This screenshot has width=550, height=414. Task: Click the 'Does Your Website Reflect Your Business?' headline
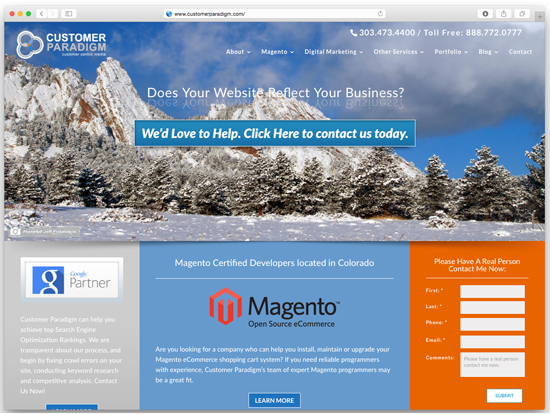click(275, 93)
